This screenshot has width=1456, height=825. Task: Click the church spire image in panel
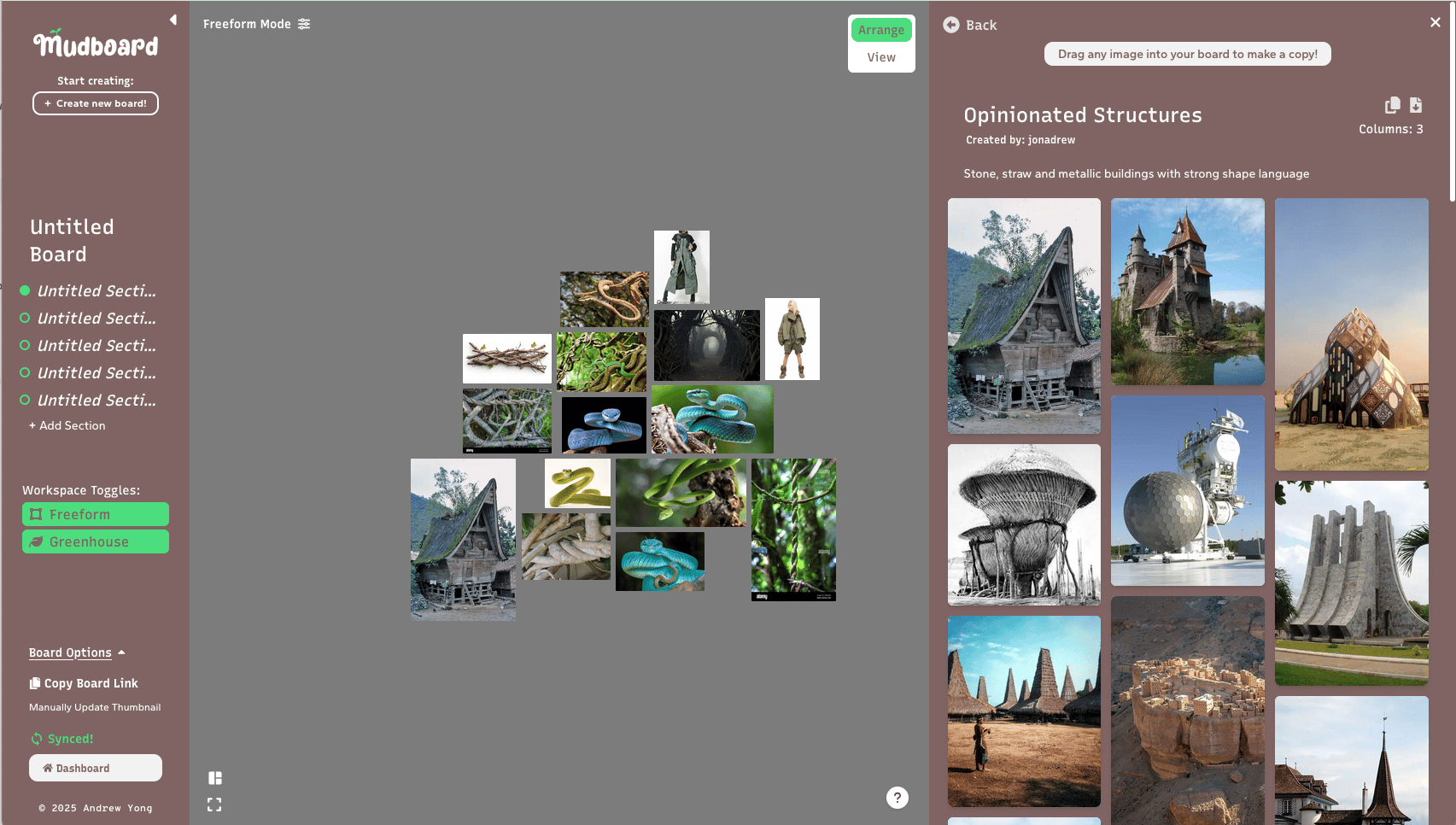point(1352,760)
